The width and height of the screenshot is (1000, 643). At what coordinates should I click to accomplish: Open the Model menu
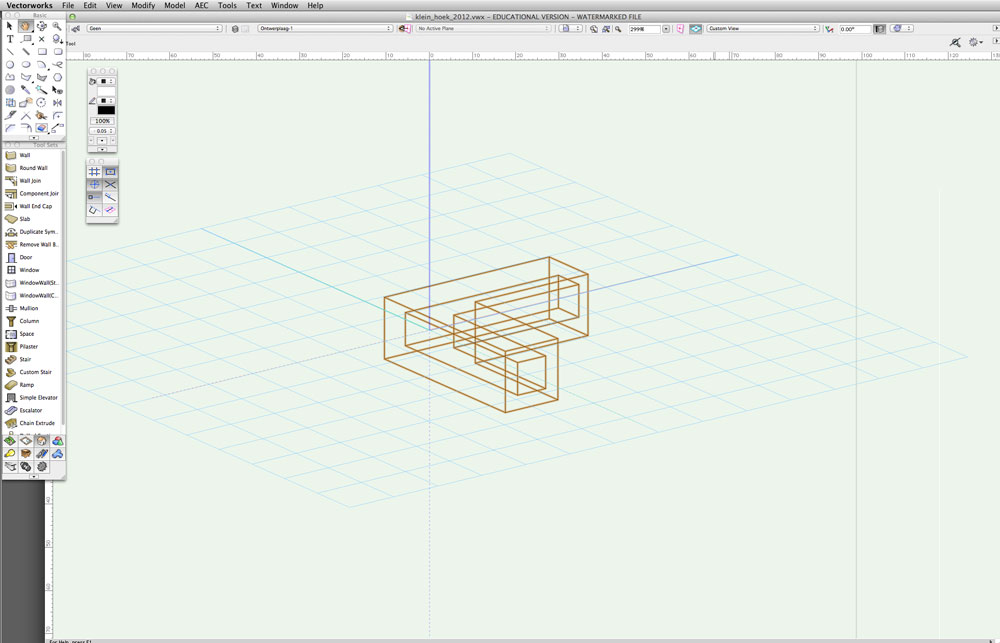(x=175, y=5)
